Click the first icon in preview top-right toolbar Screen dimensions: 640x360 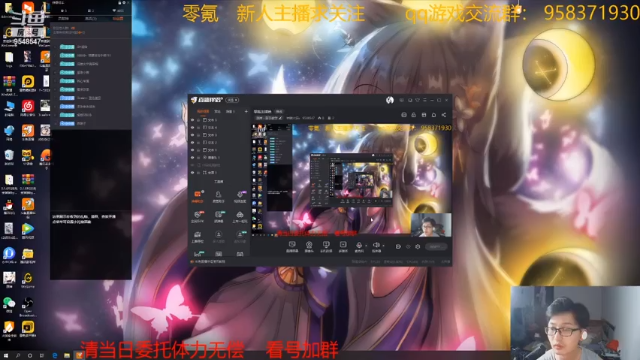point(404,115)
